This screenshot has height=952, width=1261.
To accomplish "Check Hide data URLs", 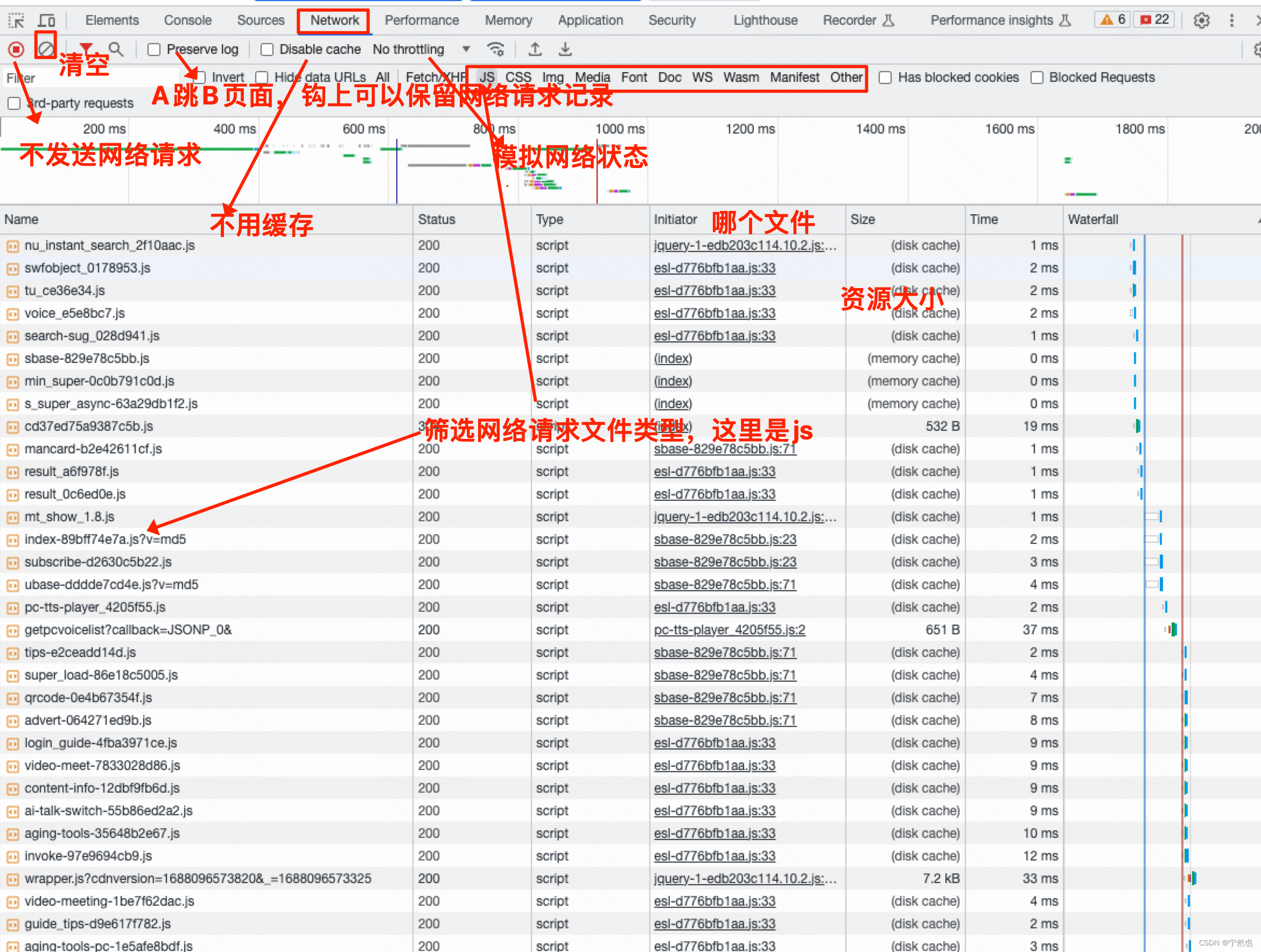I will click(262, 78).
